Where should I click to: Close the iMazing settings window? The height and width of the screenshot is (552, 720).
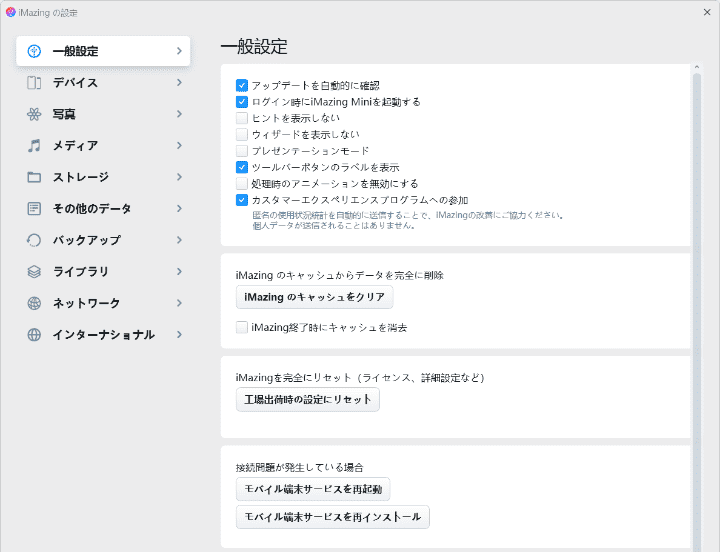(707, 12)
